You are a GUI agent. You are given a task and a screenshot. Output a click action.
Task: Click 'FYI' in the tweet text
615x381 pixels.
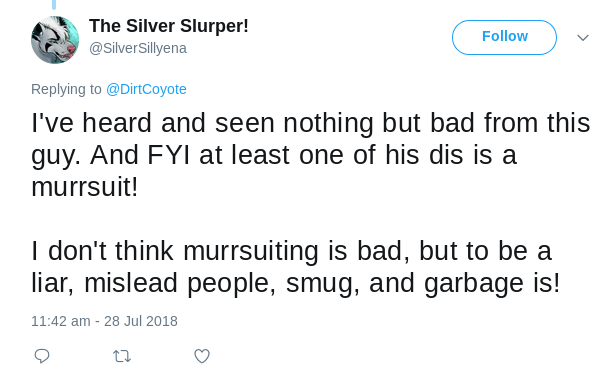[169, 155]
